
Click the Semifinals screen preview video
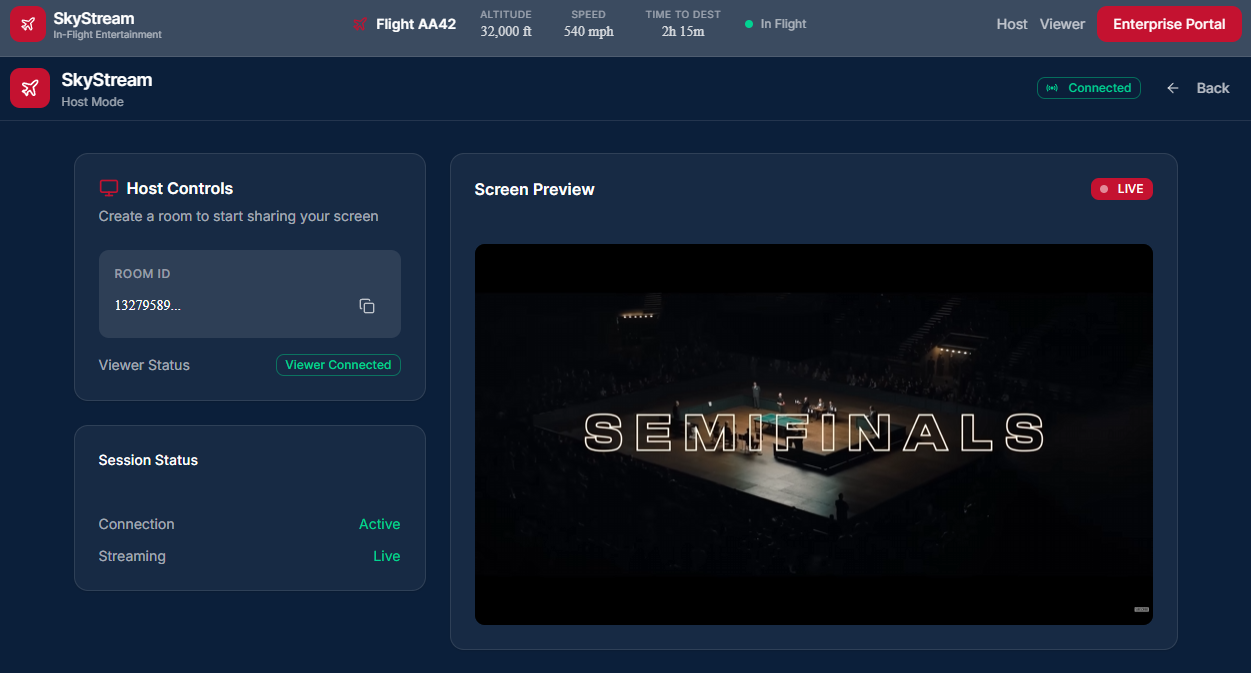(x=814, y=434)
